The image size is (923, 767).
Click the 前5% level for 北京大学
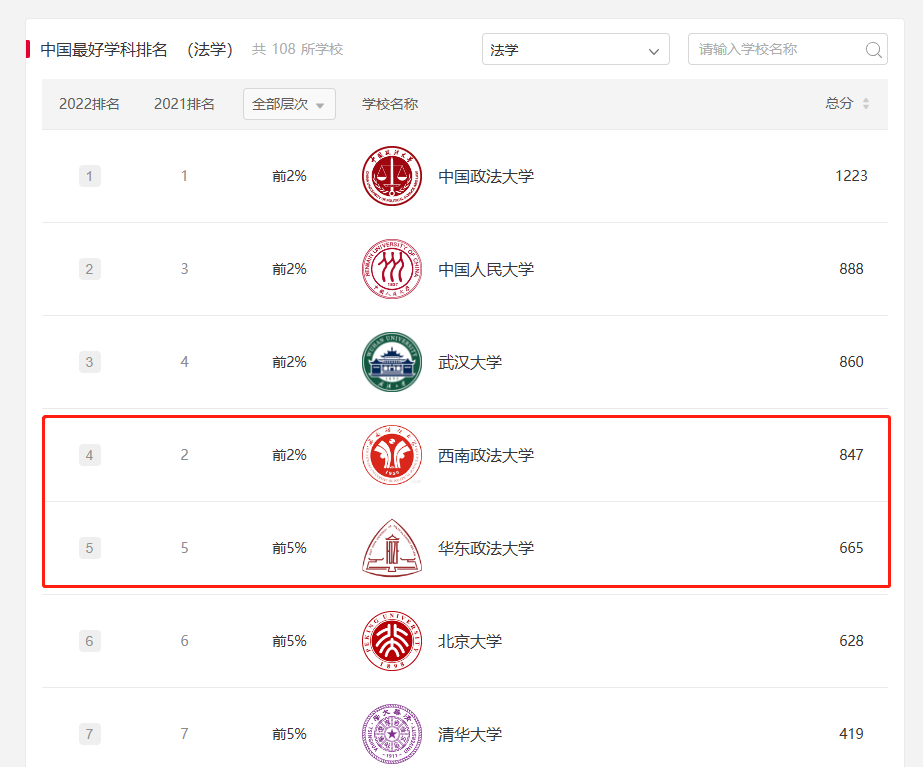(x=289, y=641)
